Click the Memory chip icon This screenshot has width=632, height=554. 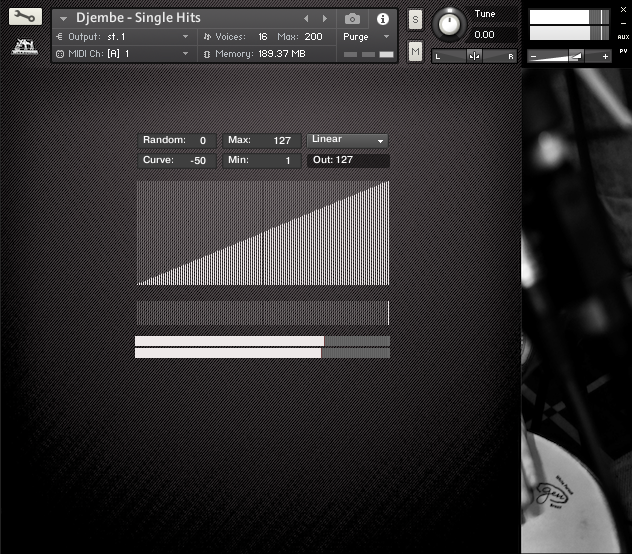pos(207,54)
